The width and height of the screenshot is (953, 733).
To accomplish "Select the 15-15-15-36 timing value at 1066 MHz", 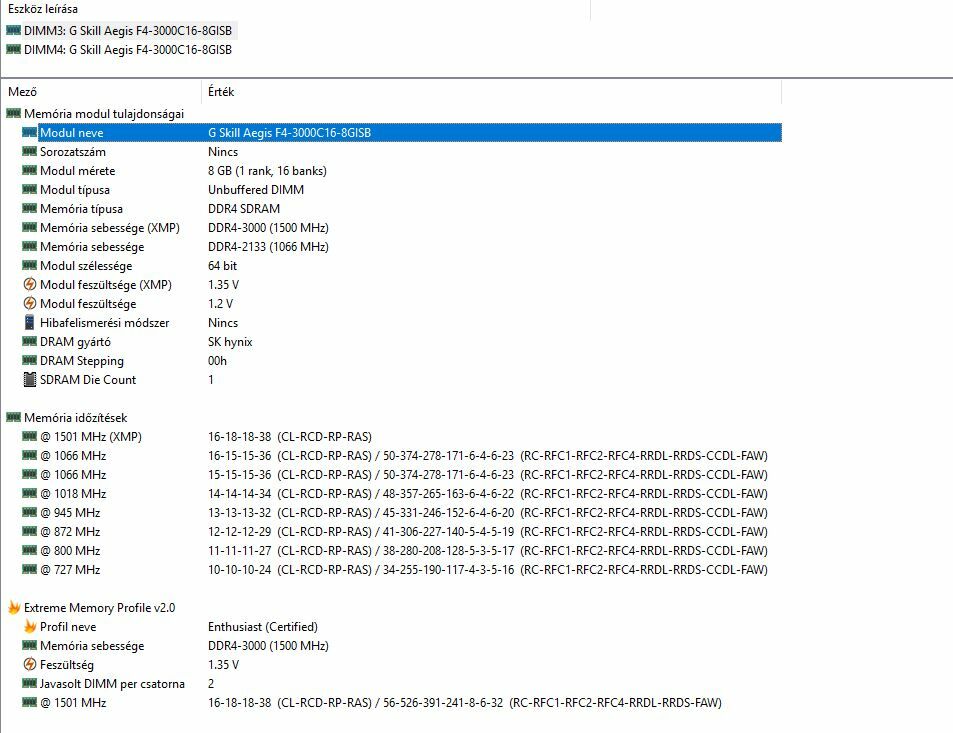I will 487,475.
